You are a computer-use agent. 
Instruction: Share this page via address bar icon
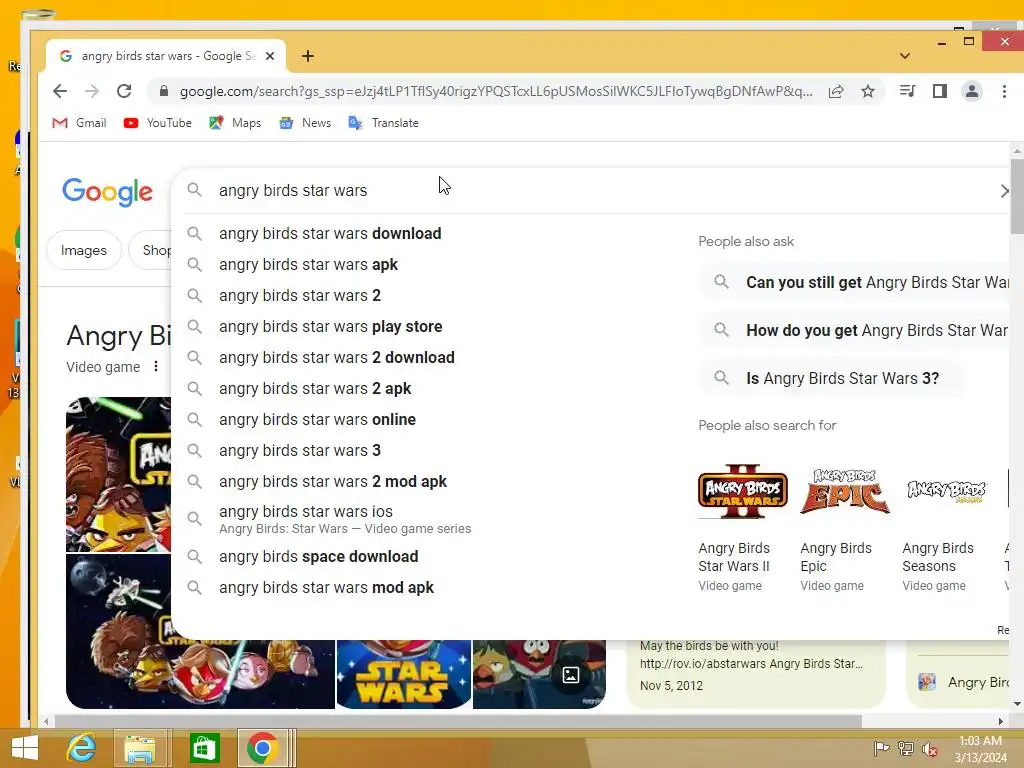point(836,91)
